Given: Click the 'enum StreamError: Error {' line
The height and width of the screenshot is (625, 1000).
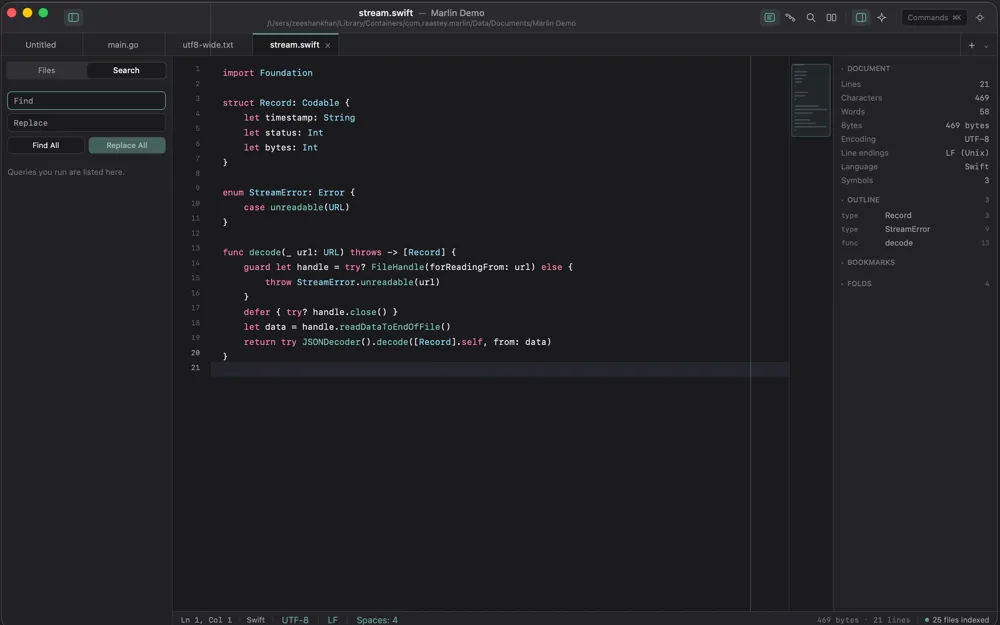Looking at the screenshot, I should click(x=288, y=192).
